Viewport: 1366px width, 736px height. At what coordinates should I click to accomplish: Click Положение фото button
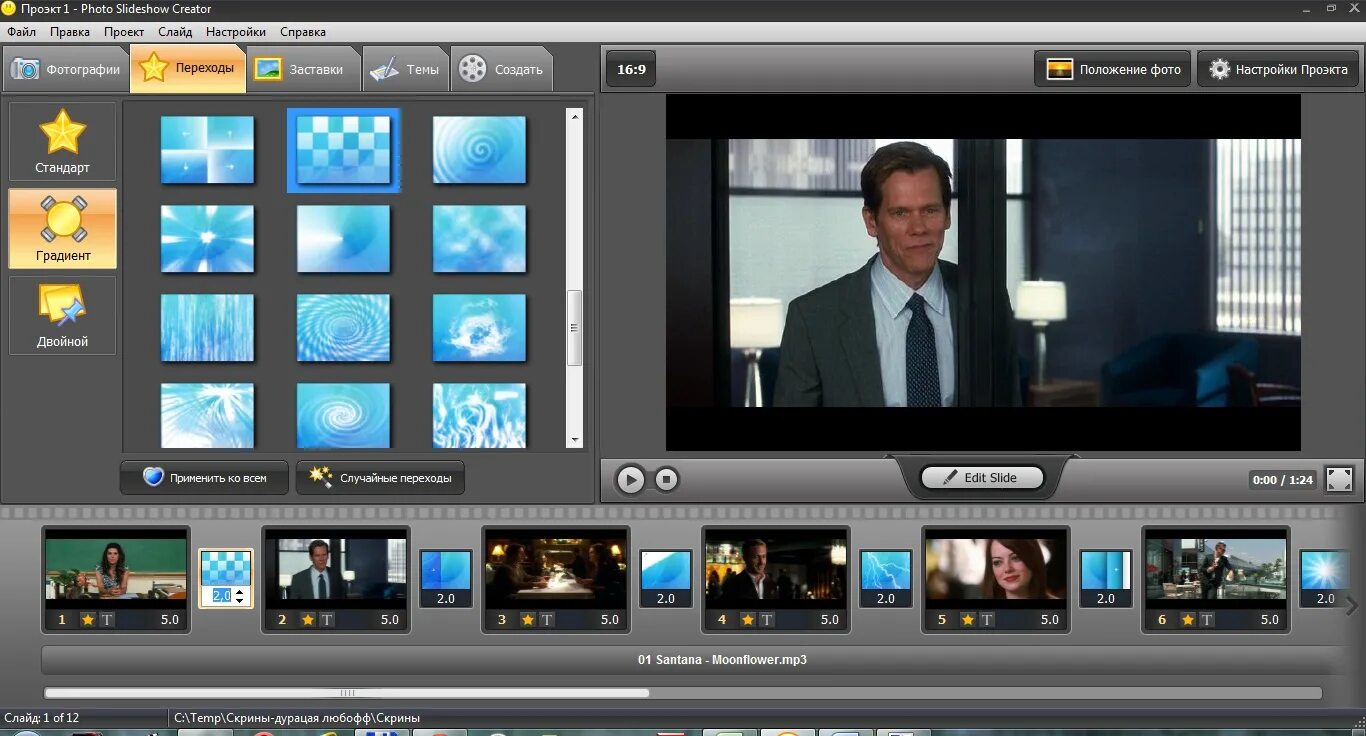click(1113, 69)
